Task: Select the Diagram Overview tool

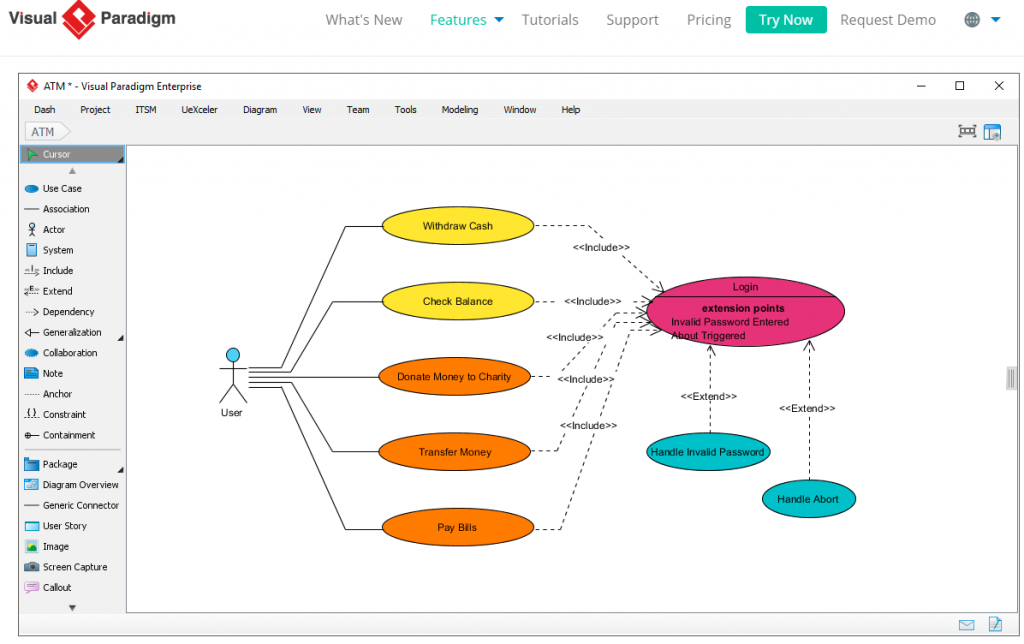Action: (72, 485)
